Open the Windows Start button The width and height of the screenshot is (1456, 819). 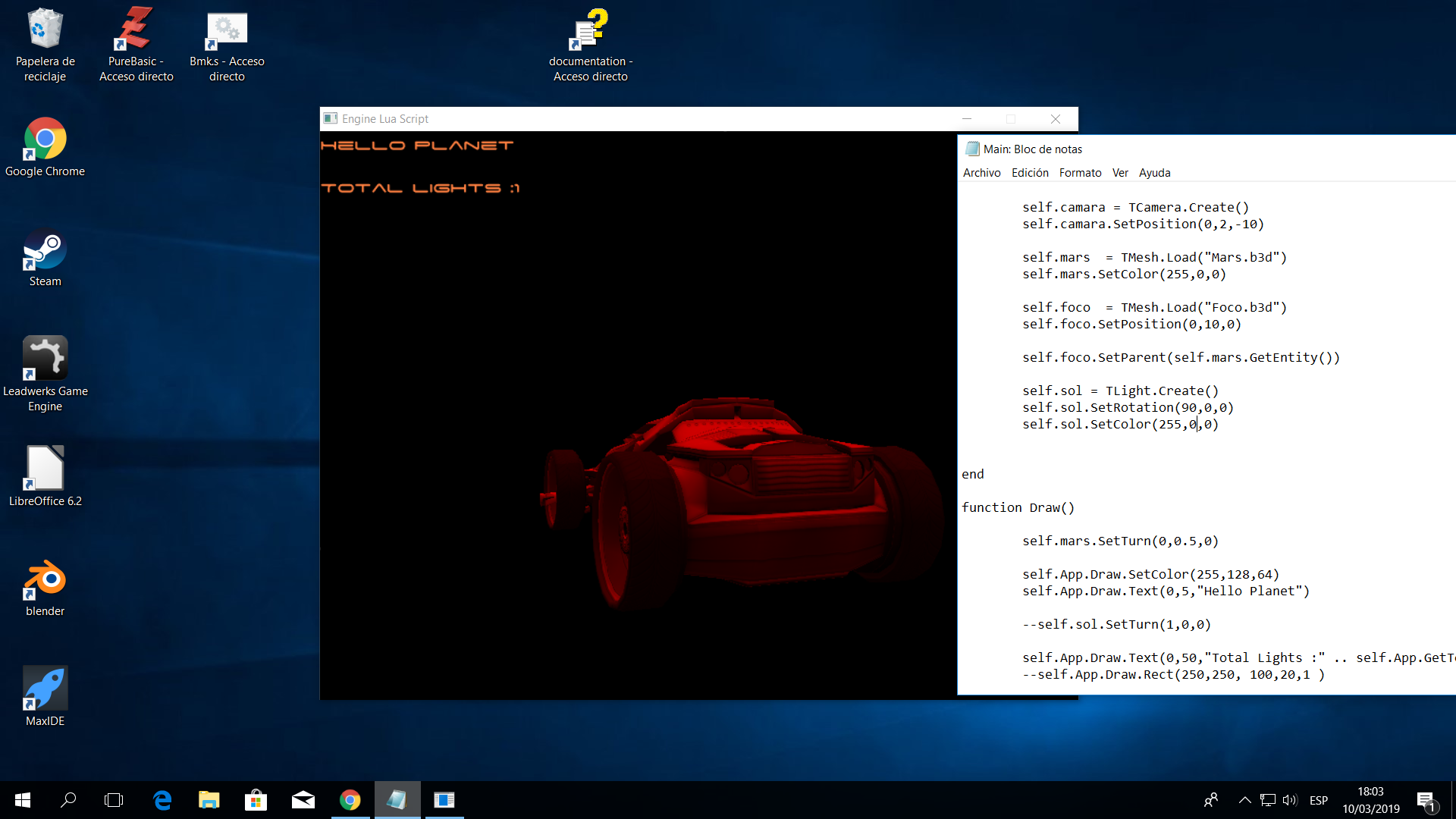(x=23, y=800)
